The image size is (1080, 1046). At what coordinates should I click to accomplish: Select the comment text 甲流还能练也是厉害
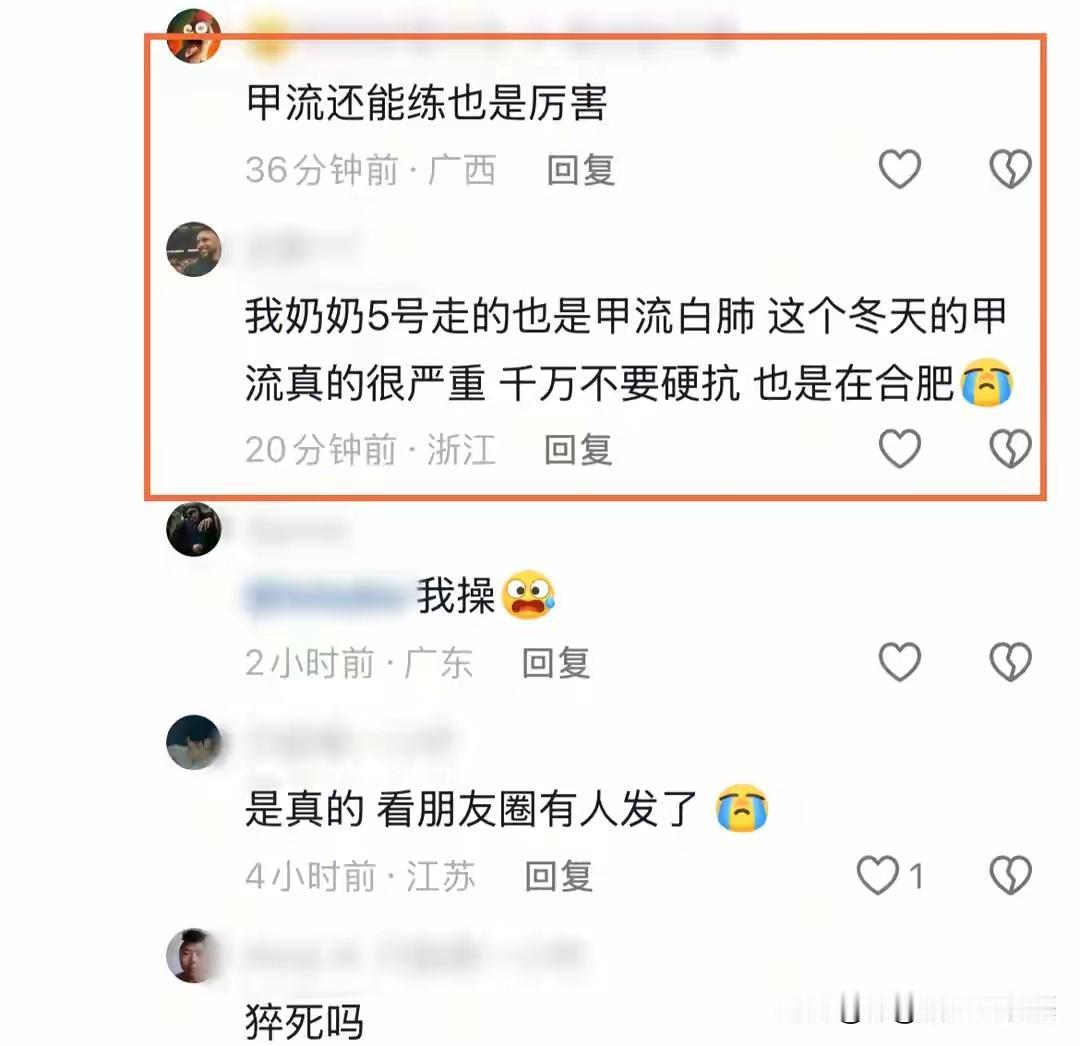click(x=426, y=103)
